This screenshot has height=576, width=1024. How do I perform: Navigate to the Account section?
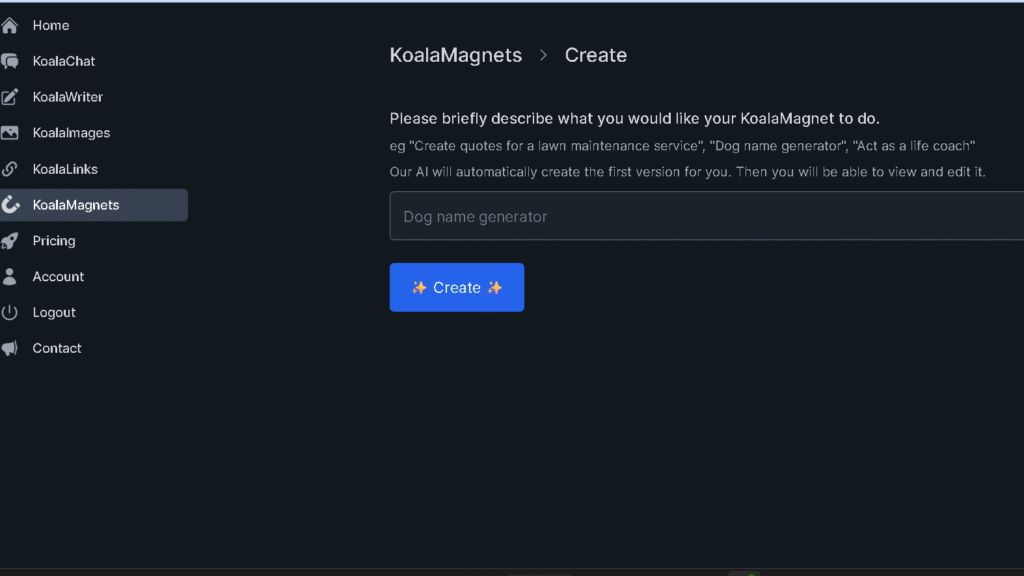[x=58, y=276]
